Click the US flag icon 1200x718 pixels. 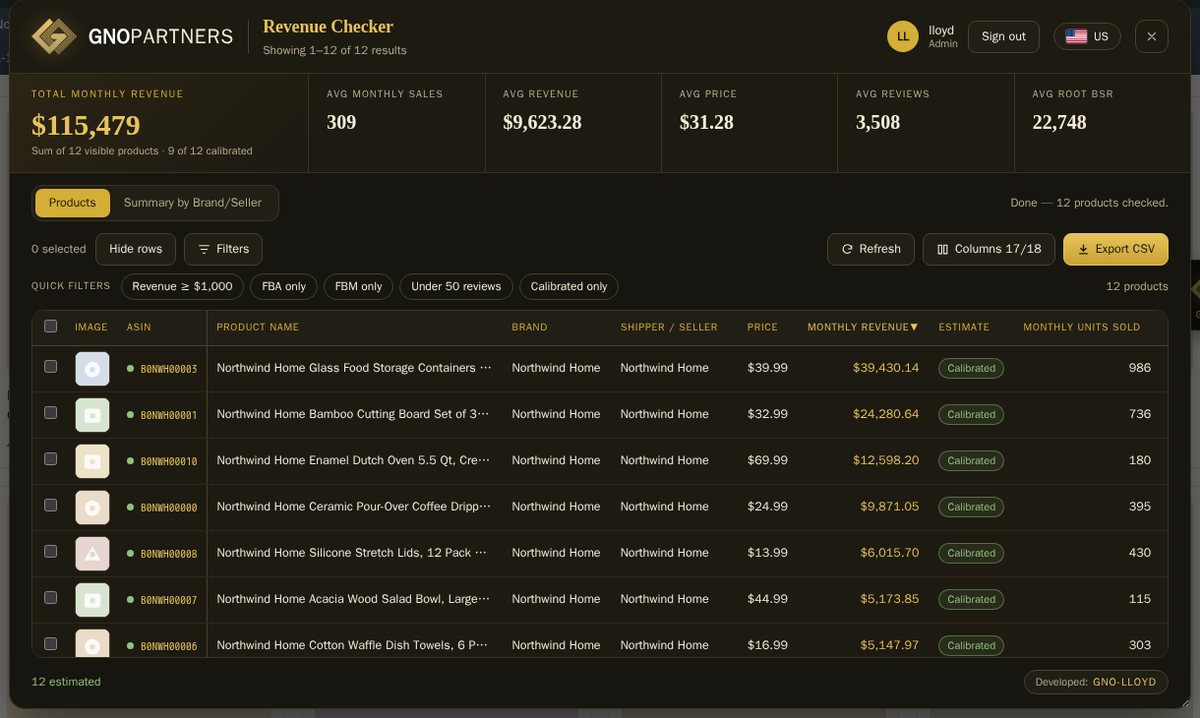[1076, 36]
